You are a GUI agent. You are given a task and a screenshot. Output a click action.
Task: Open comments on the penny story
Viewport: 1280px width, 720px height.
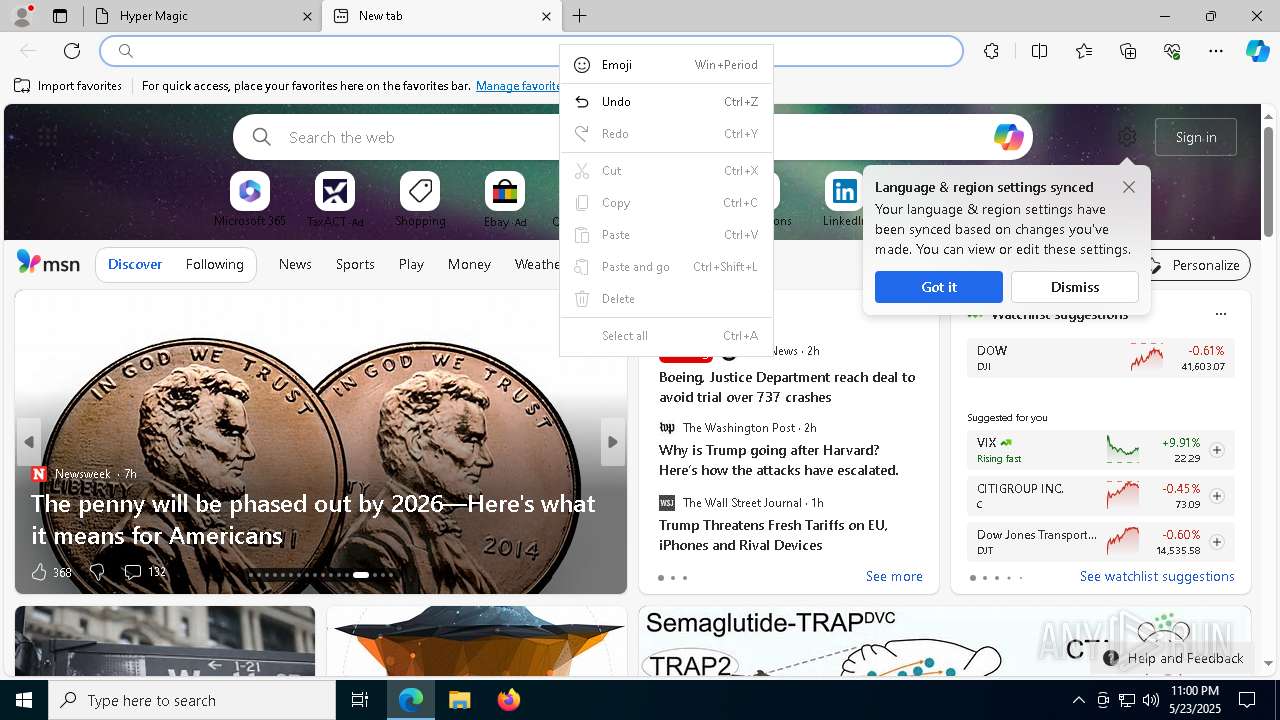[x=144, y=572]
